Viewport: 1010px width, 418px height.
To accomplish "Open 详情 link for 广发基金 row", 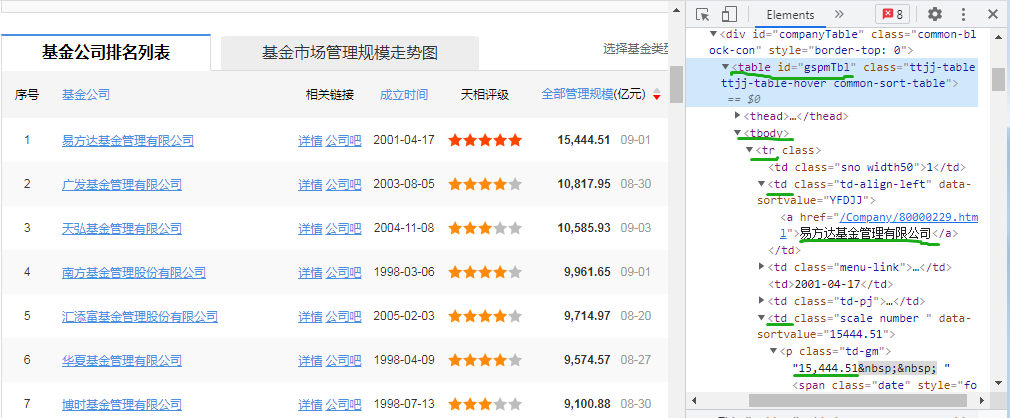I will tap(310, 185).
